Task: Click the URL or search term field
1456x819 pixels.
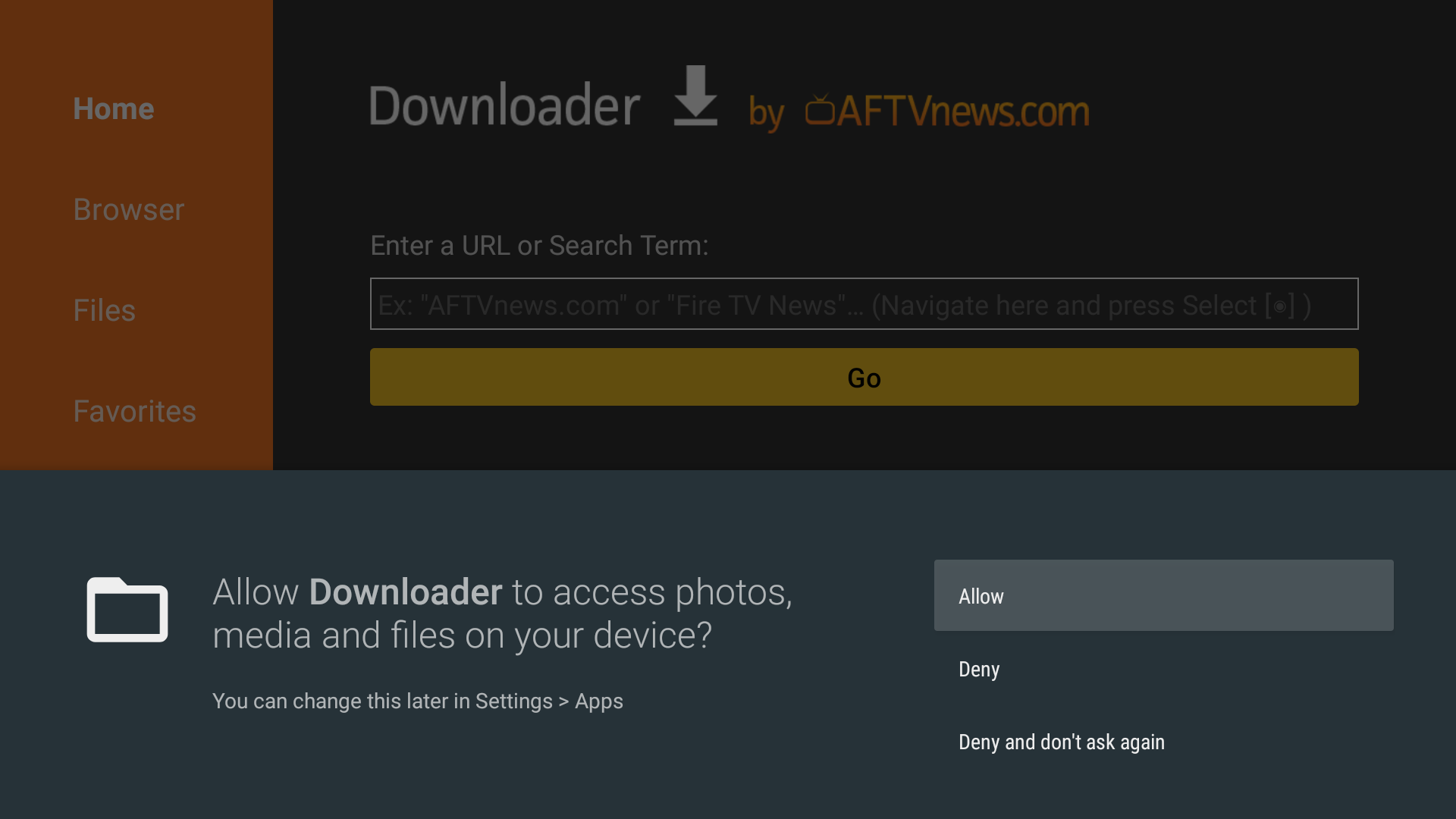Action: click(x=863, y=305)
